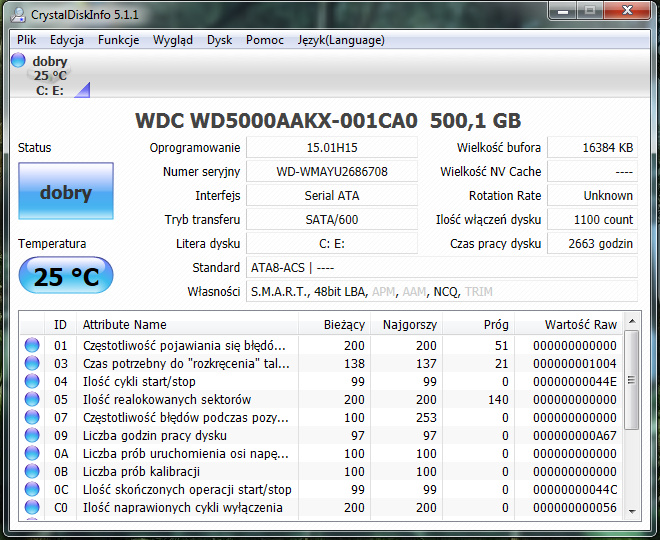
Task: Click status orb for attribute C0
Action: 32,507
